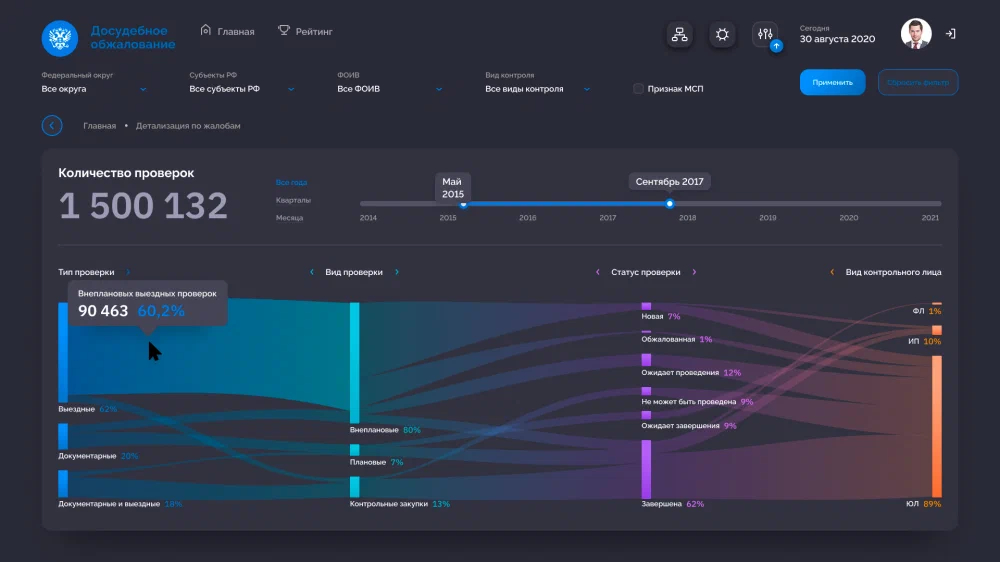Screen dimensions: 1000x562
Task: Toggle the Признак МСП checkbox
Action: click(638, 89)
